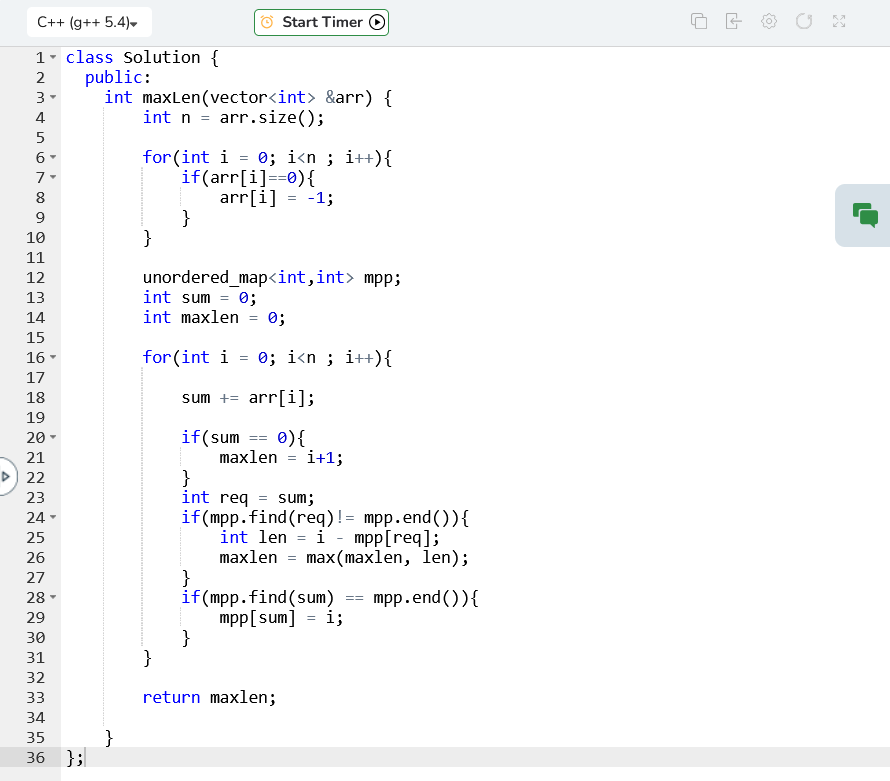890x781 pixels.
Task: Collapse the fold arrow at line 7
Action: 53,177
